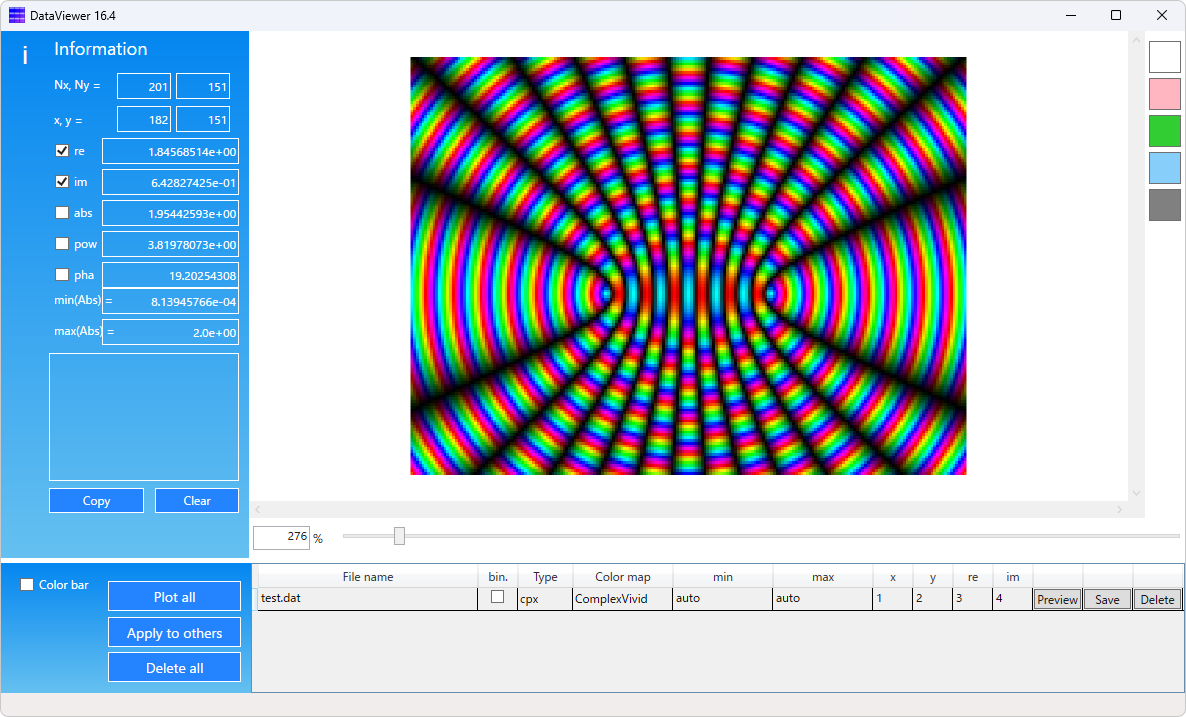This screenshot has height=717, width=1186.
Task: Click the Information 'i' icon
Action: click(x=25, y=55)
